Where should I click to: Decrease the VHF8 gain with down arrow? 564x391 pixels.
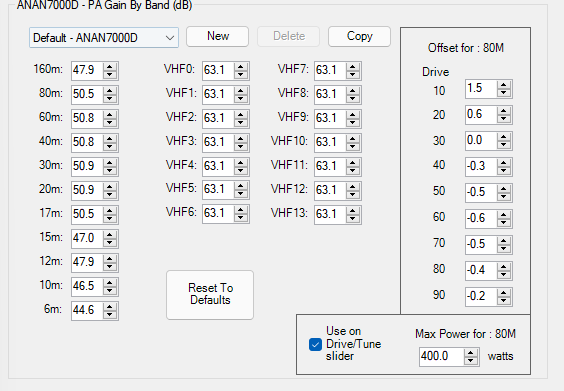tap(353, 98)
